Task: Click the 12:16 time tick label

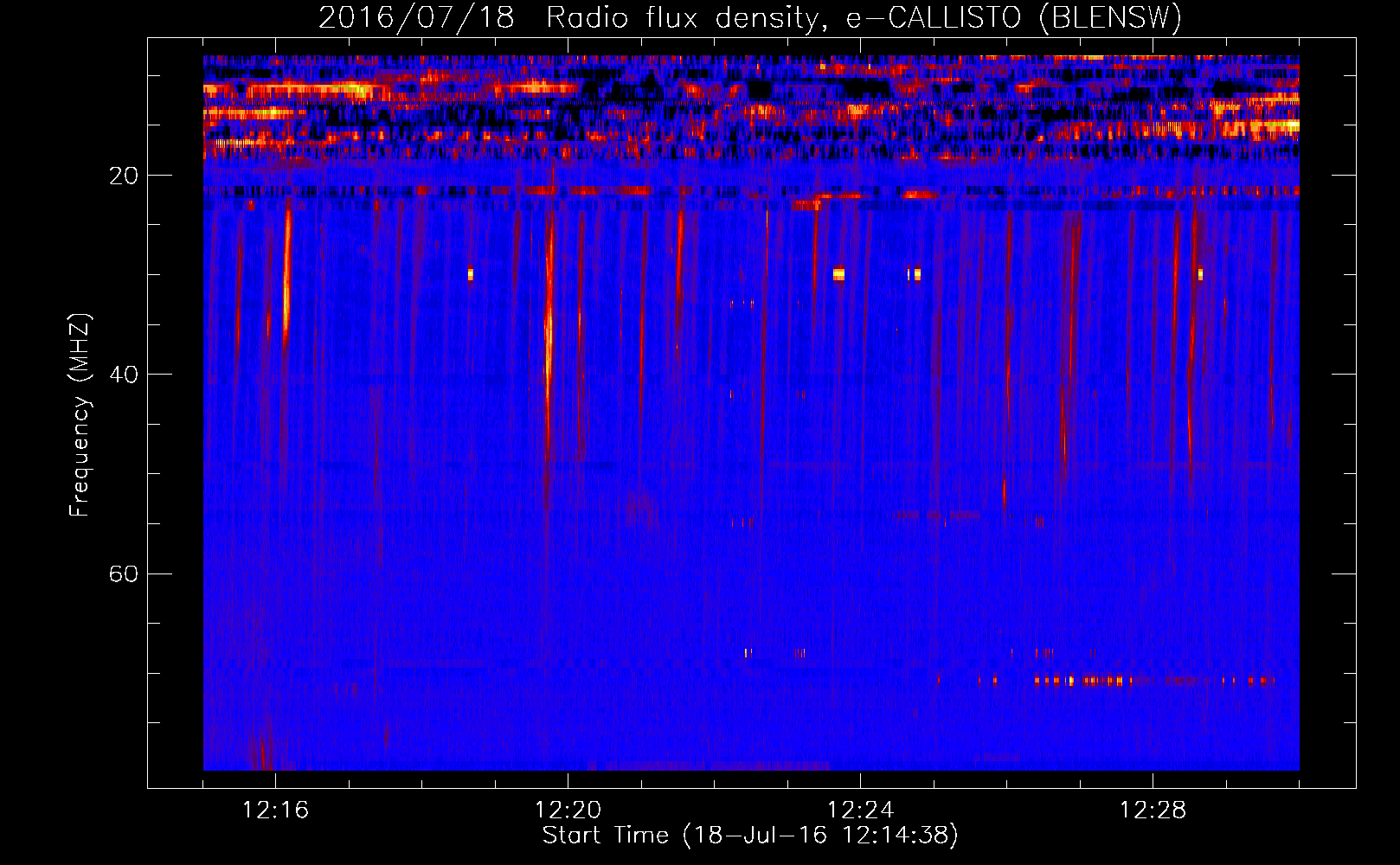Action: pyautogui.click(x=275, y=810)
